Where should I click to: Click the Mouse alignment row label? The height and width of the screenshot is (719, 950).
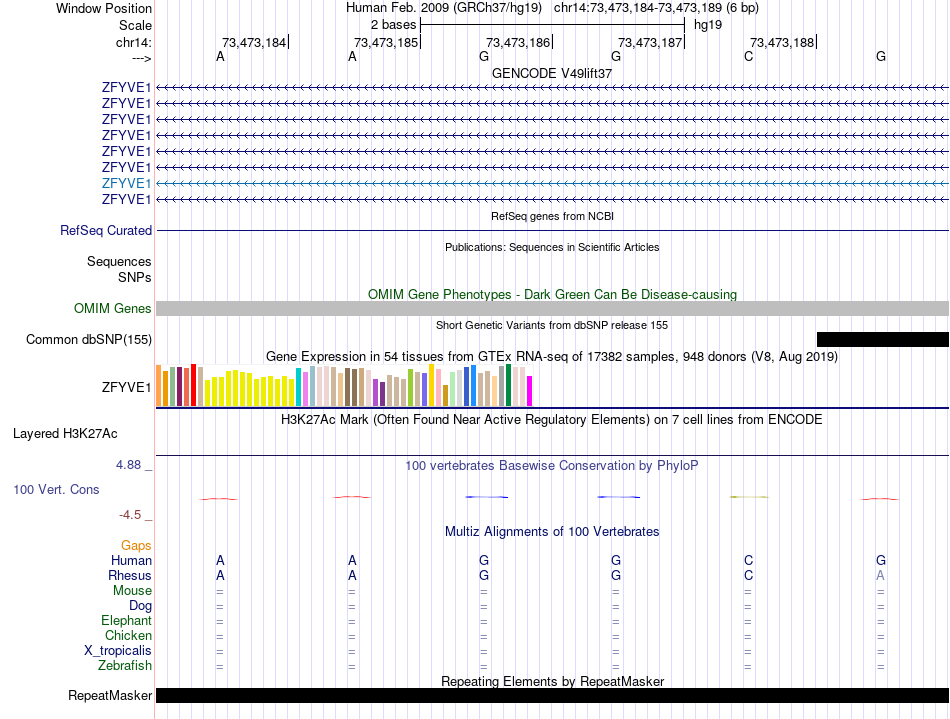point(132,591)
